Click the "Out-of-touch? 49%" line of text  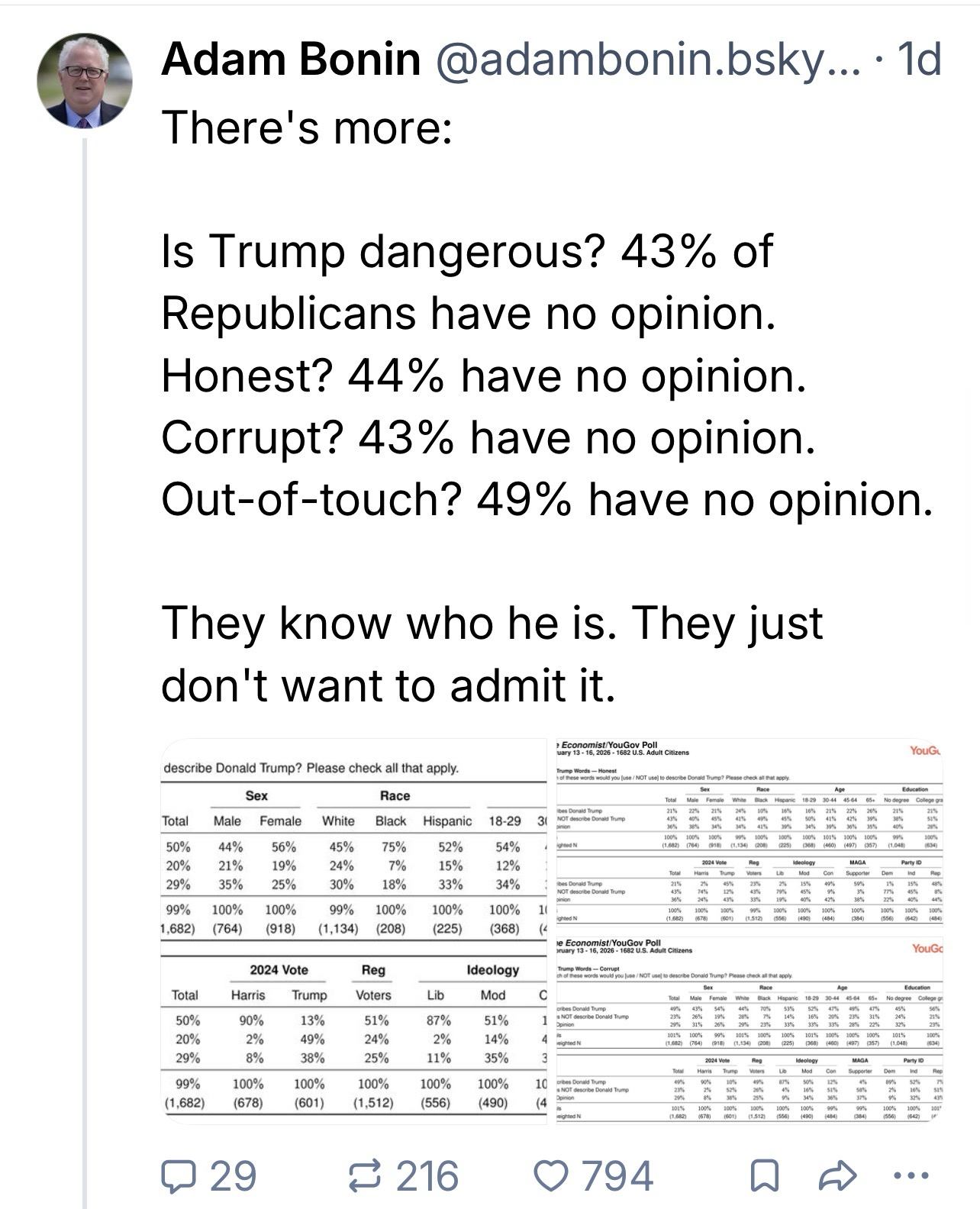pos(546,499)
